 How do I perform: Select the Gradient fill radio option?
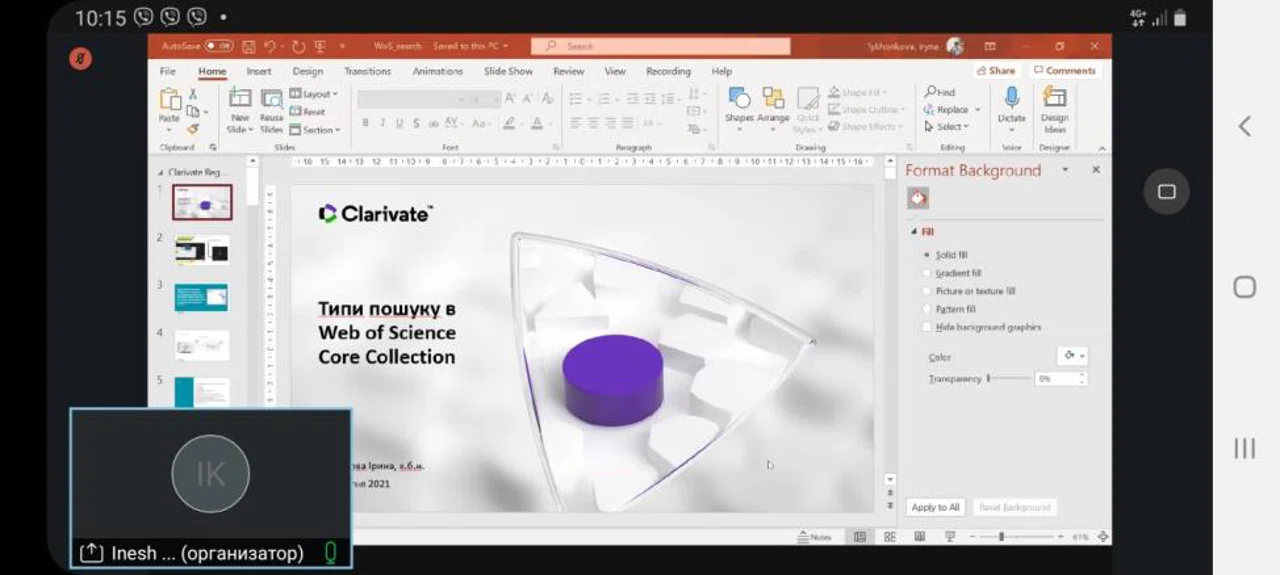pos(927,273)
